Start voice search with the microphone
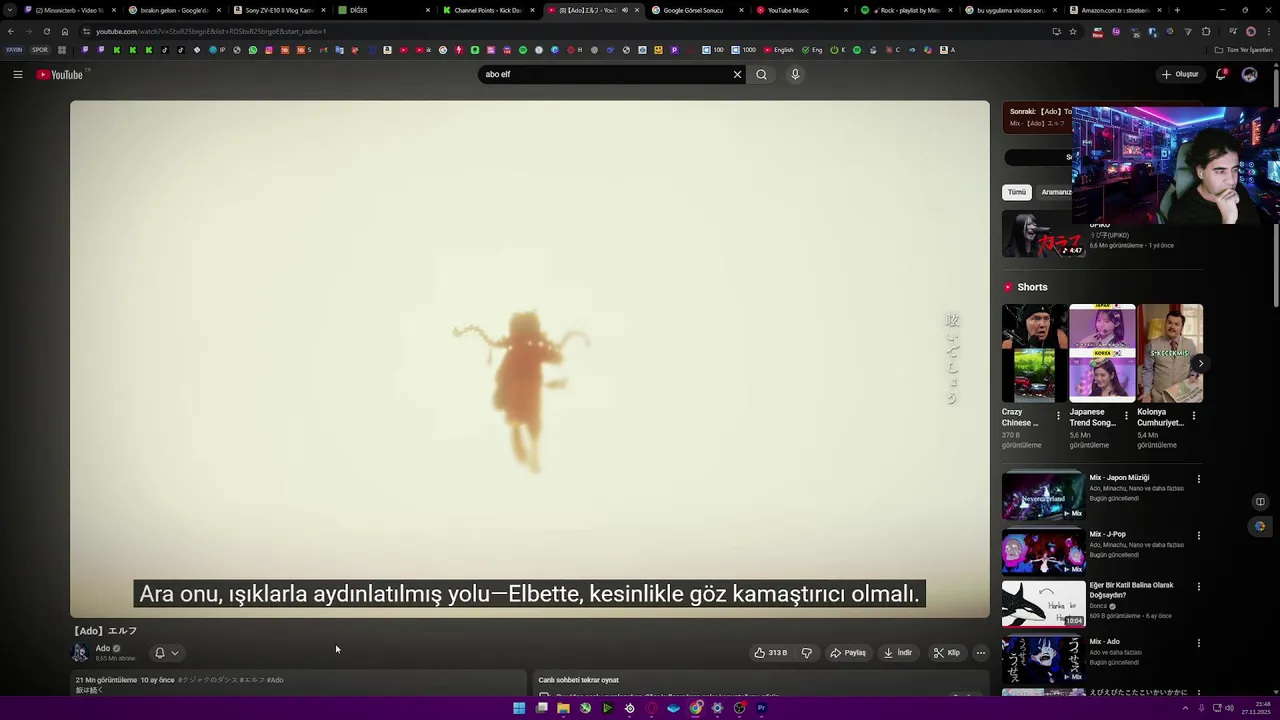 coord(795,74)
